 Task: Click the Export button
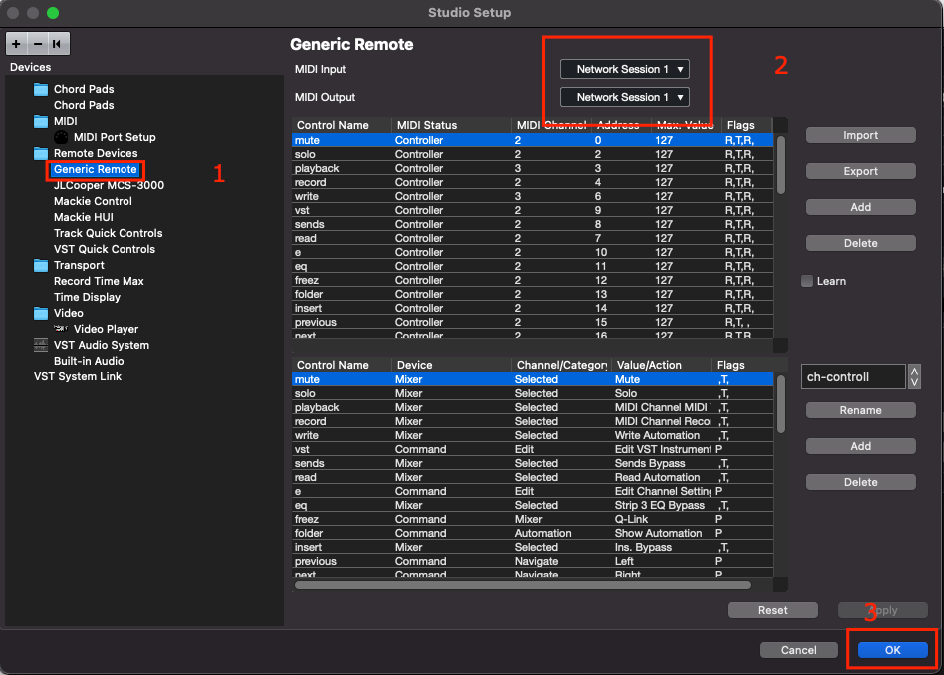pos(860,171)
